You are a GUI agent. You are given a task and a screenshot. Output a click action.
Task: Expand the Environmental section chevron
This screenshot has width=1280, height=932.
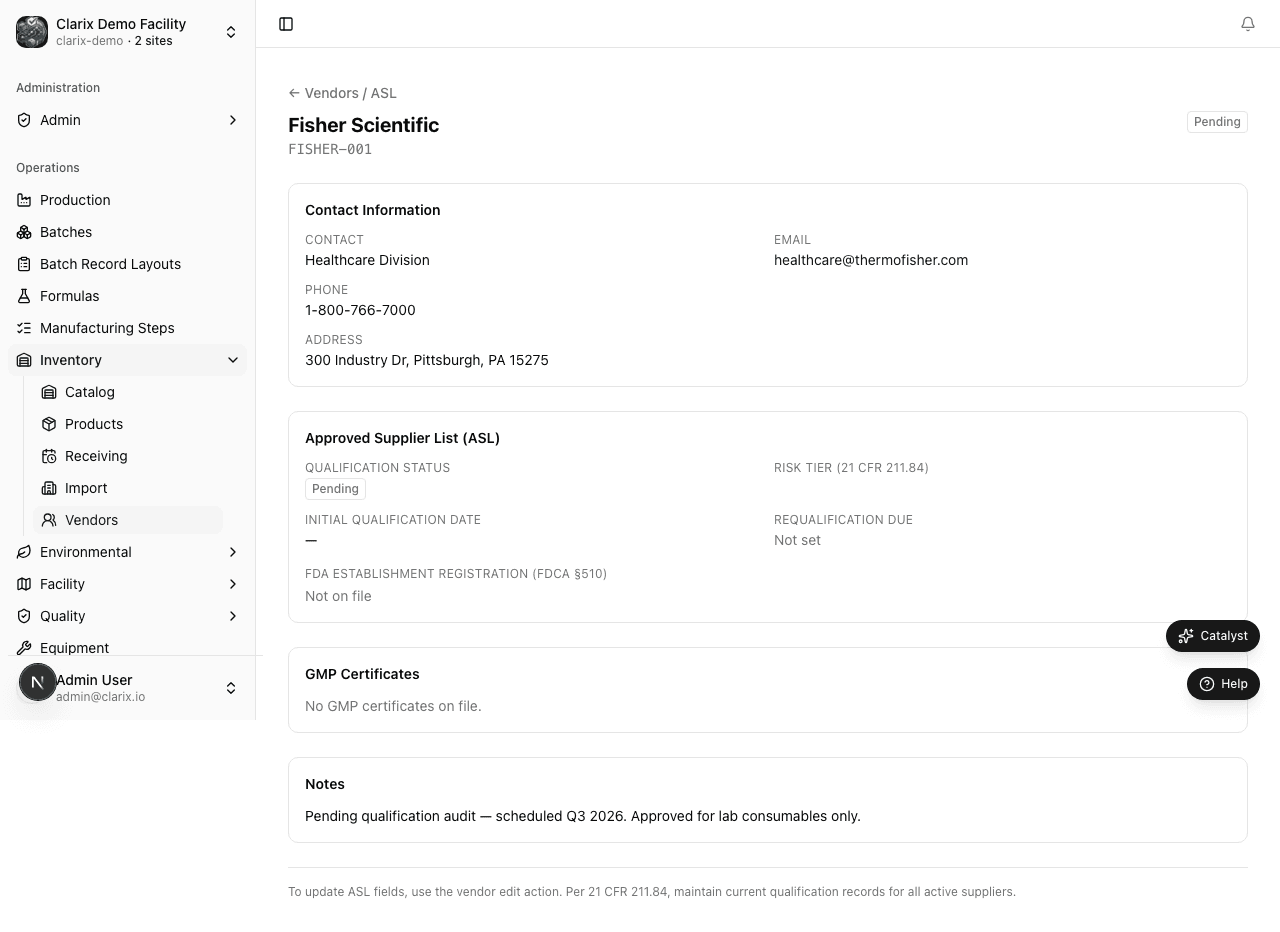point(233,552)
